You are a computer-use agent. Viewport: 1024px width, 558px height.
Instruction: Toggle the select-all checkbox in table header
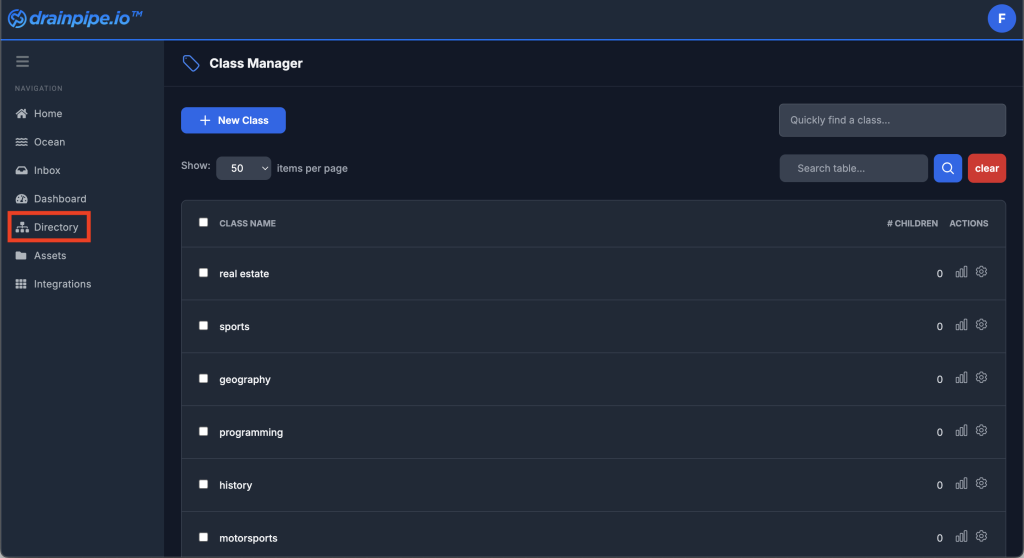click(204, 223)
